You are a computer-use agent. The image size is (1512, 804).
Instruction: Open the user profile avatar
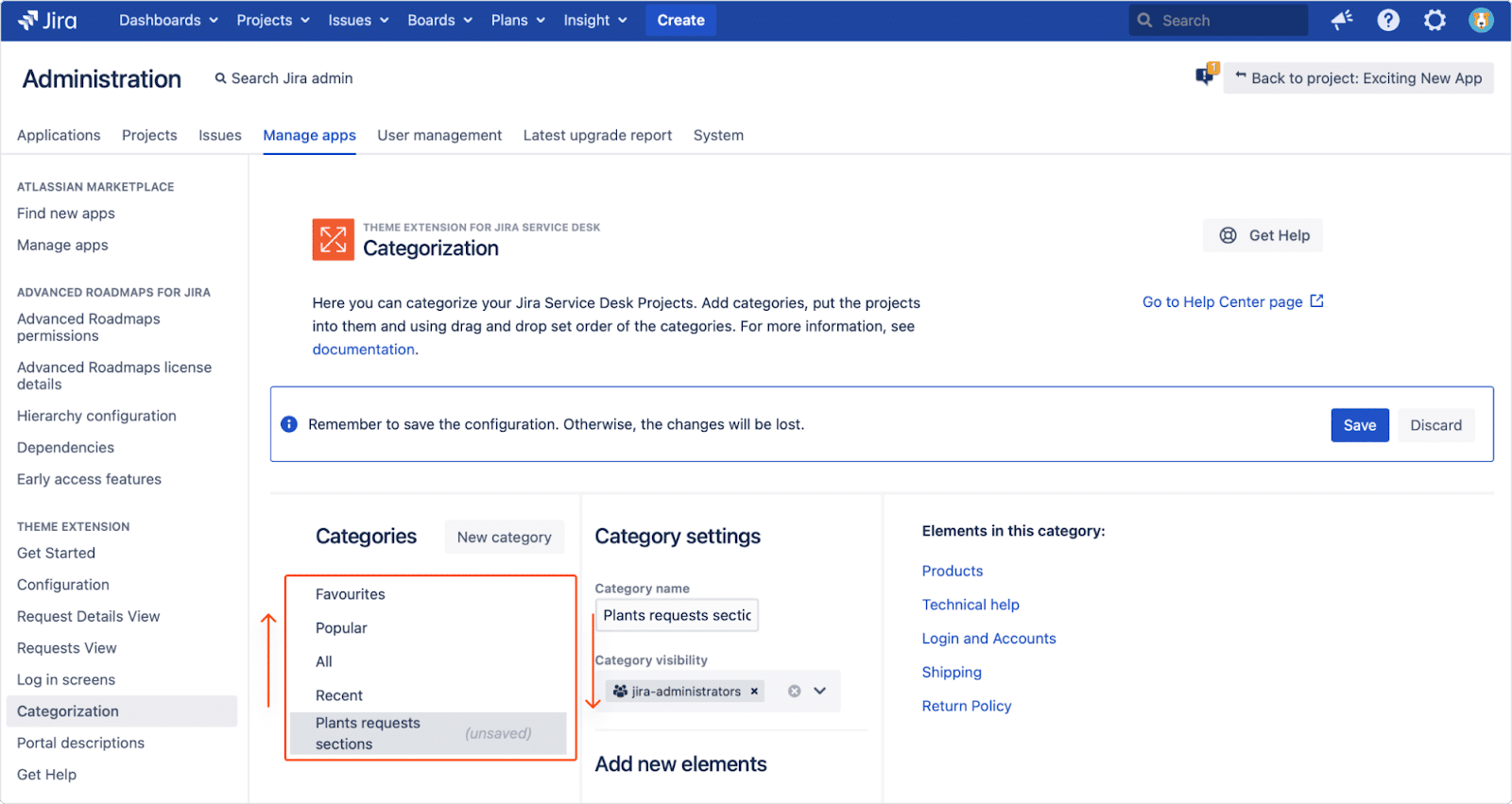pyautogui.click(x=1481, y=20)
